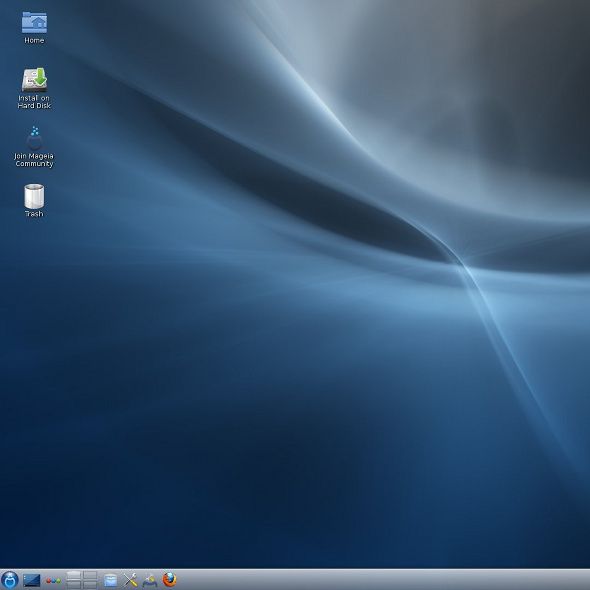Click an empty area of the bottom panel

click(376, 580)
